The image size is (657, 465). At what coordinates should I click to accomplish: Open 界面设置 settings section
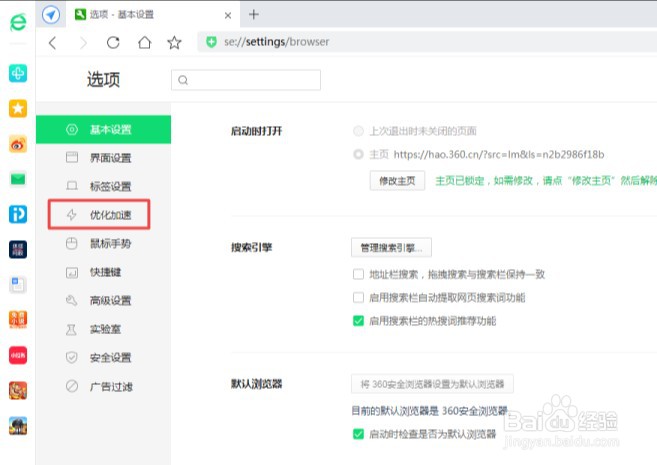pos(103,158)
